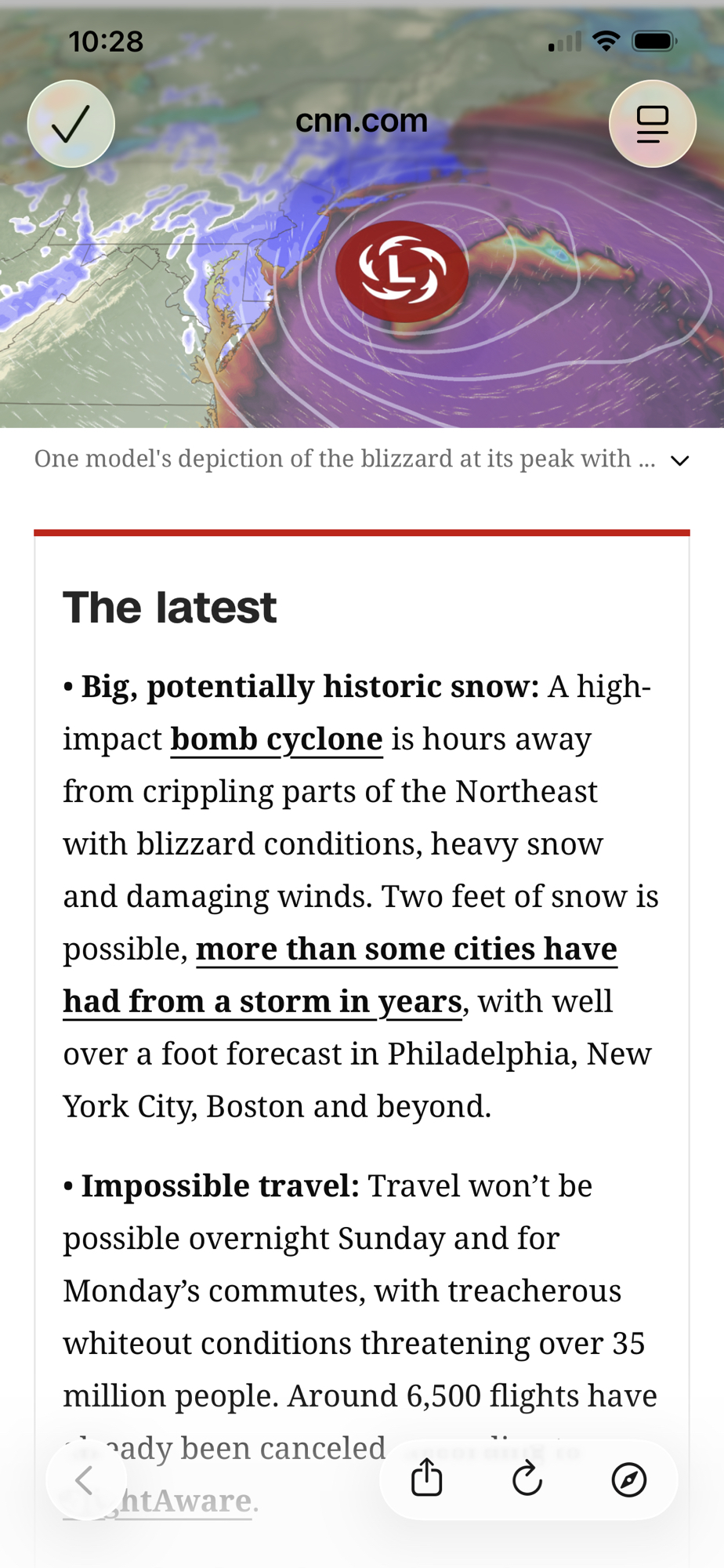Tap the checkmark done button
Viewport: 724px width, 1568px height.
pos(71,124)
